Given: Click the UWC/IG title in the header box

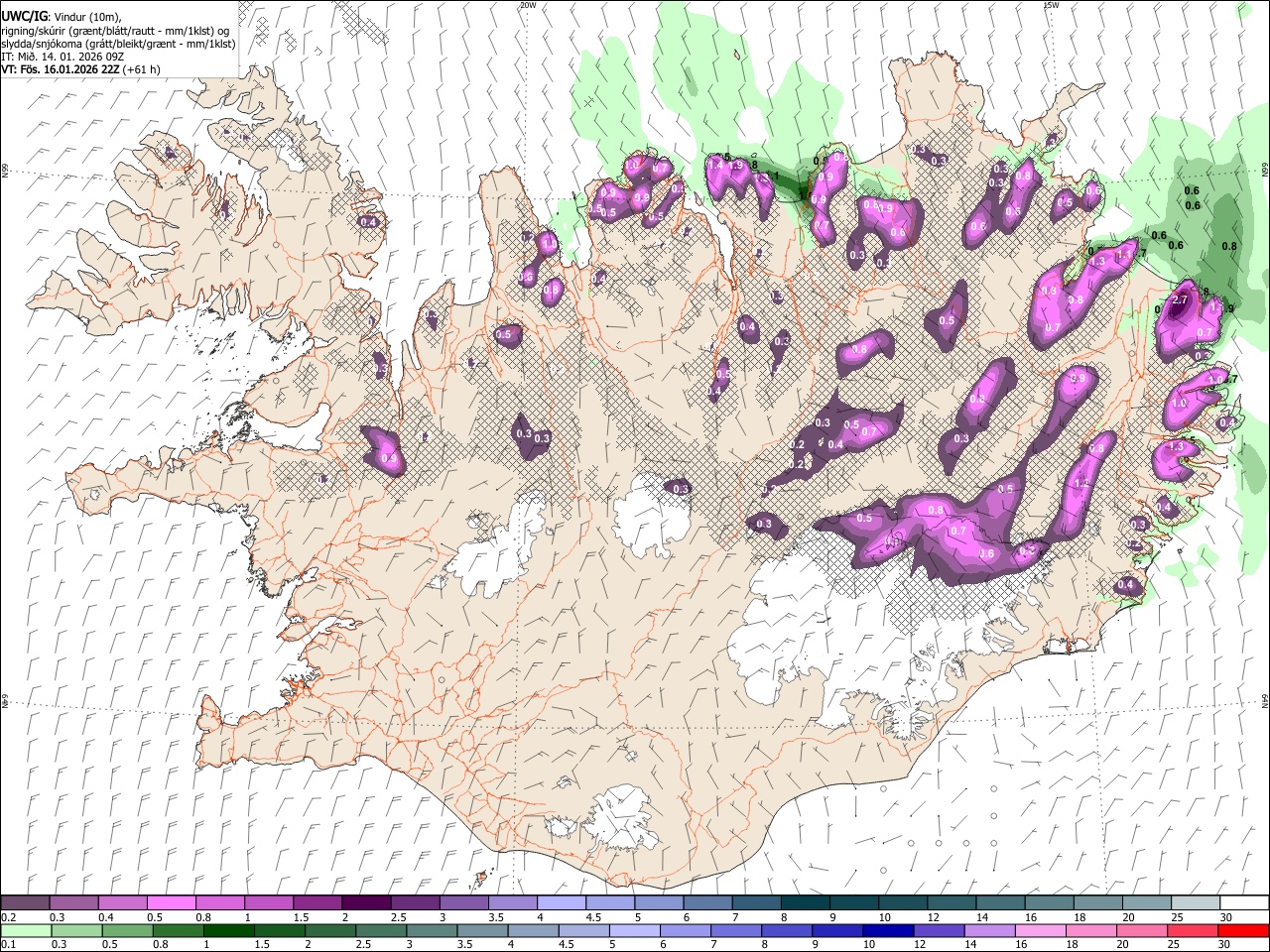Looking at the screenshot, I should [24, 17].
